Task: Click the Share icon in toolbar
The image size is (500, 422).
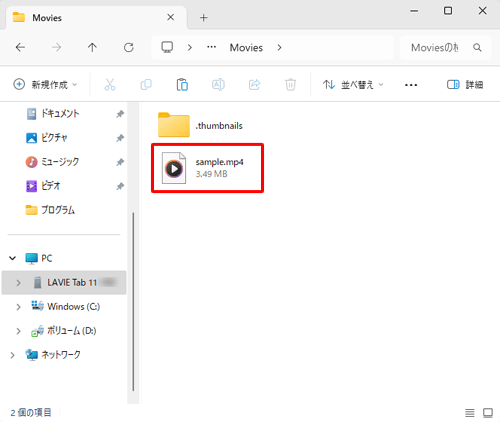Action: (x=254, y=85)
